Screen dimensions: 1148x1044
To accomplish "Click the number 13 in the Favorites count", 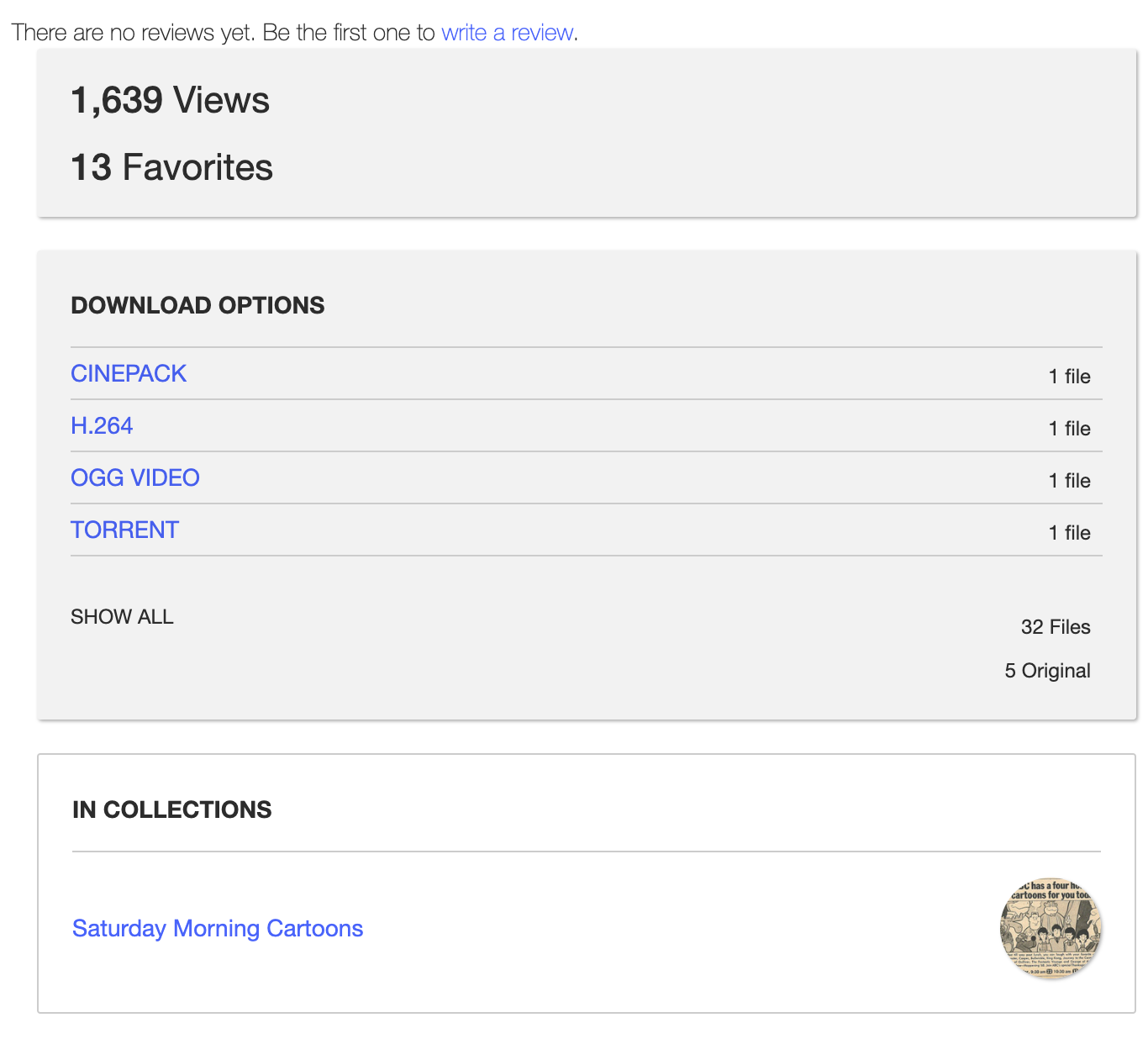I will point(91,168).
